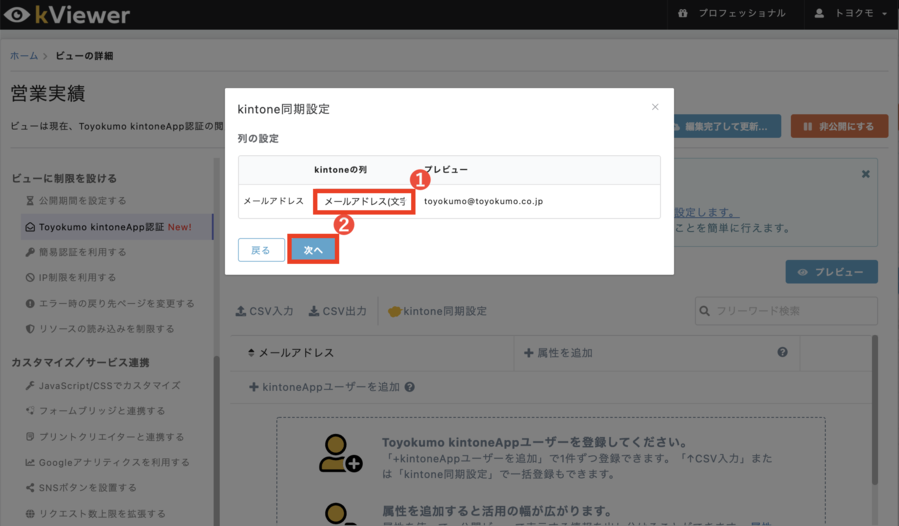Click 属性を追加 in the table header
899x526 pixels.
[558, 353]
